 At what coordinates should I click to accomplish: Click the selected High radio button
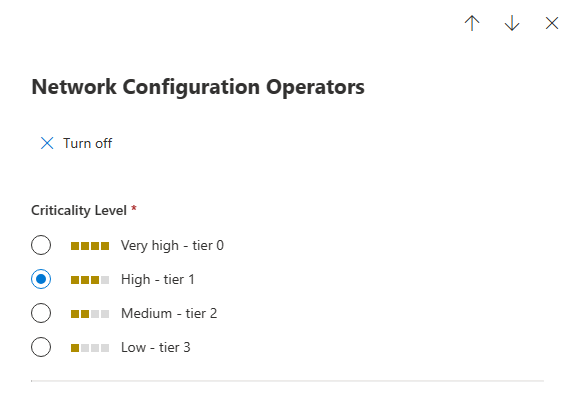point(41,279)
